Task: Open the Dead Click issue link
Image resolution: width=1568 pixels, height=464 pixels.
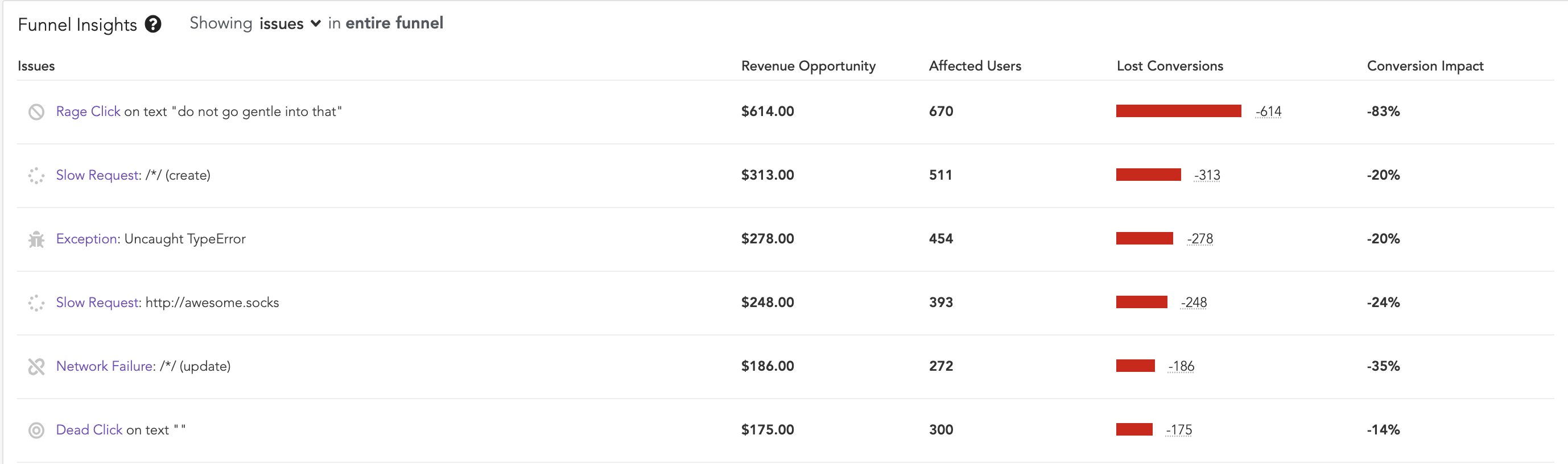Action: (89, 430)
